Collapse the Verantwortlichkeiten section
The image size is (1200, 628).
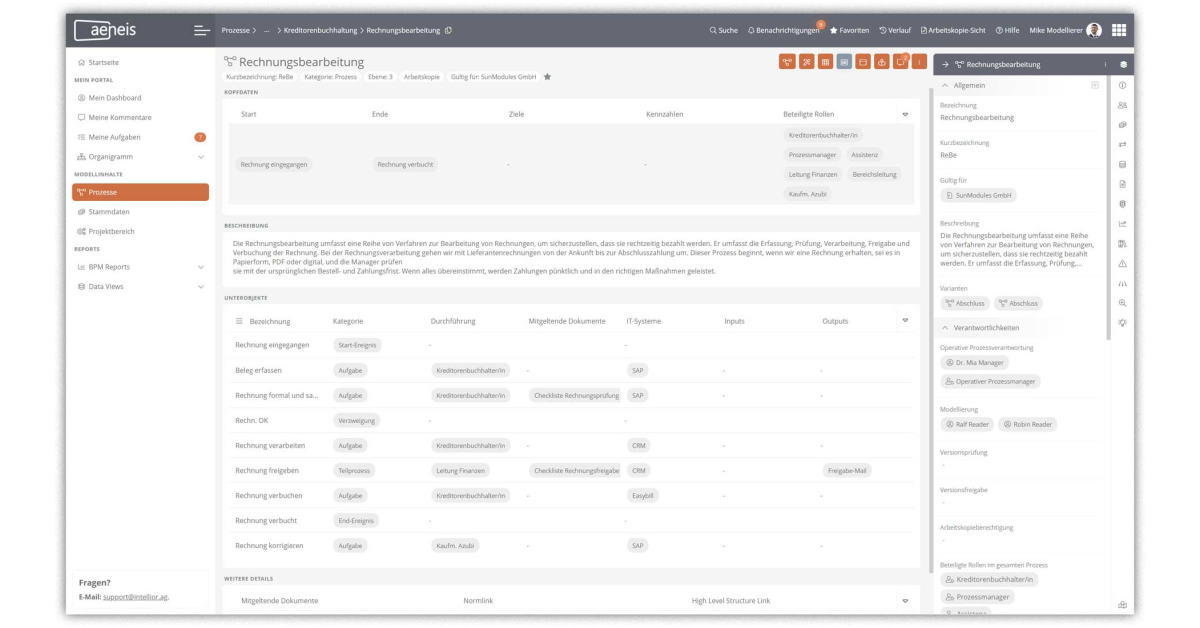pos(946,328)
